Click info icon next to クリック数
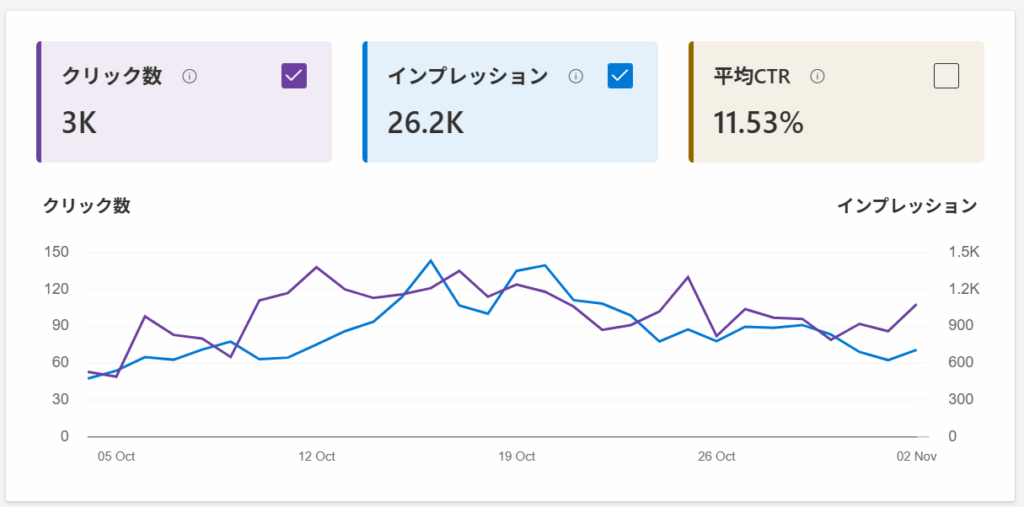The width and height of the screenshot is (1024, 507). (190, 76)
